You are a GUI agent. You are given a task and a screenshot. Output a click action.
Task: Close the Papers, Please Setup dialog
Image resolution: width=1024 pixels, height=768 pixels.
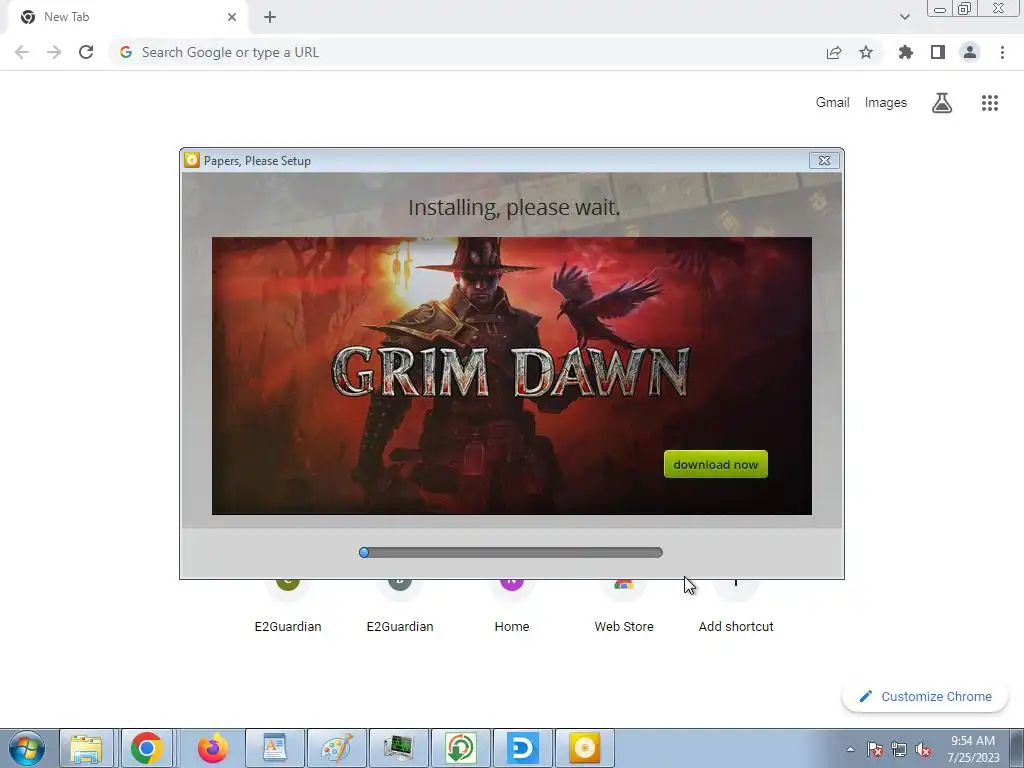tap(824, 160)
